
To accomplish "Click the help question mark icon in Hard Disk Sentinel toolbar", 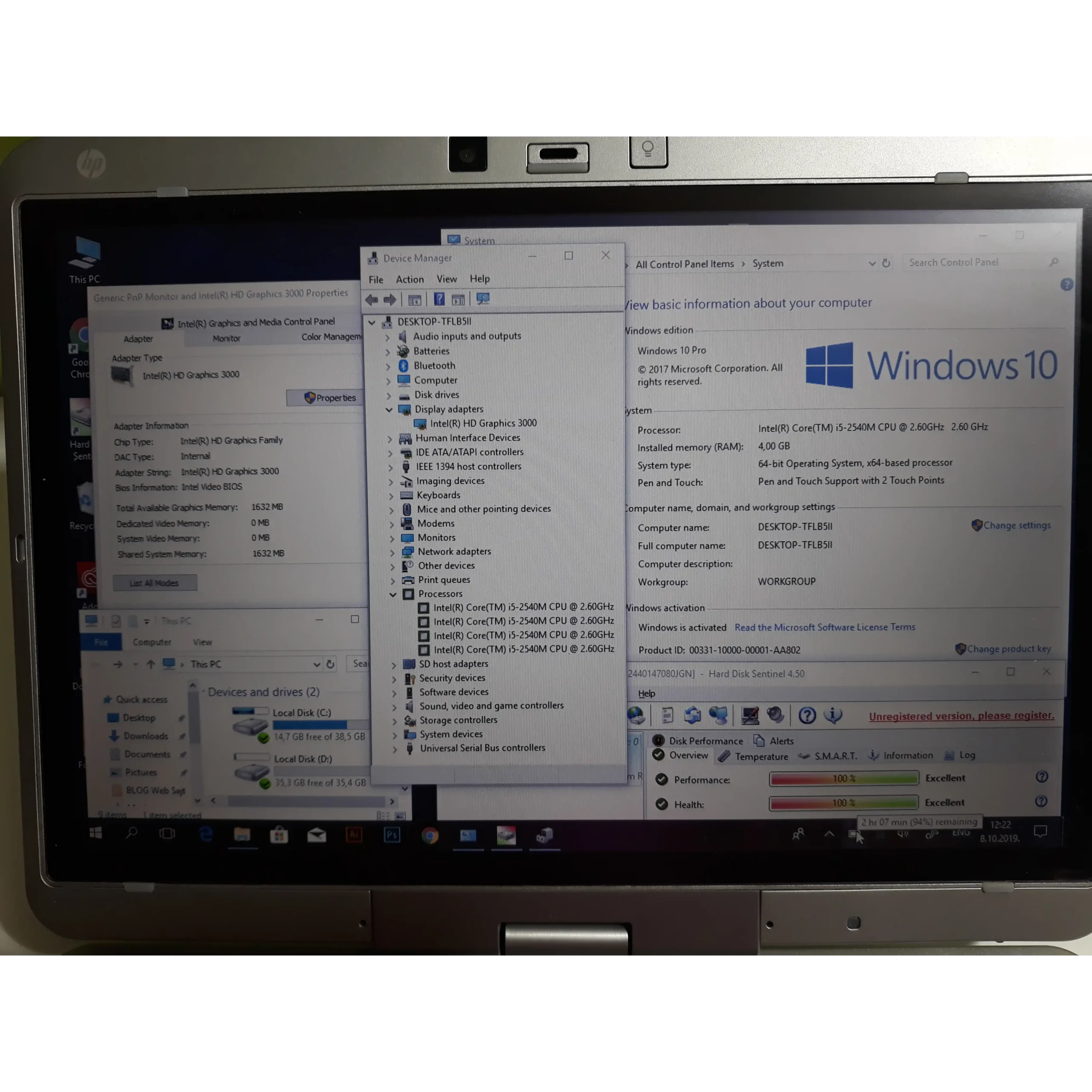I will point(807,716).
